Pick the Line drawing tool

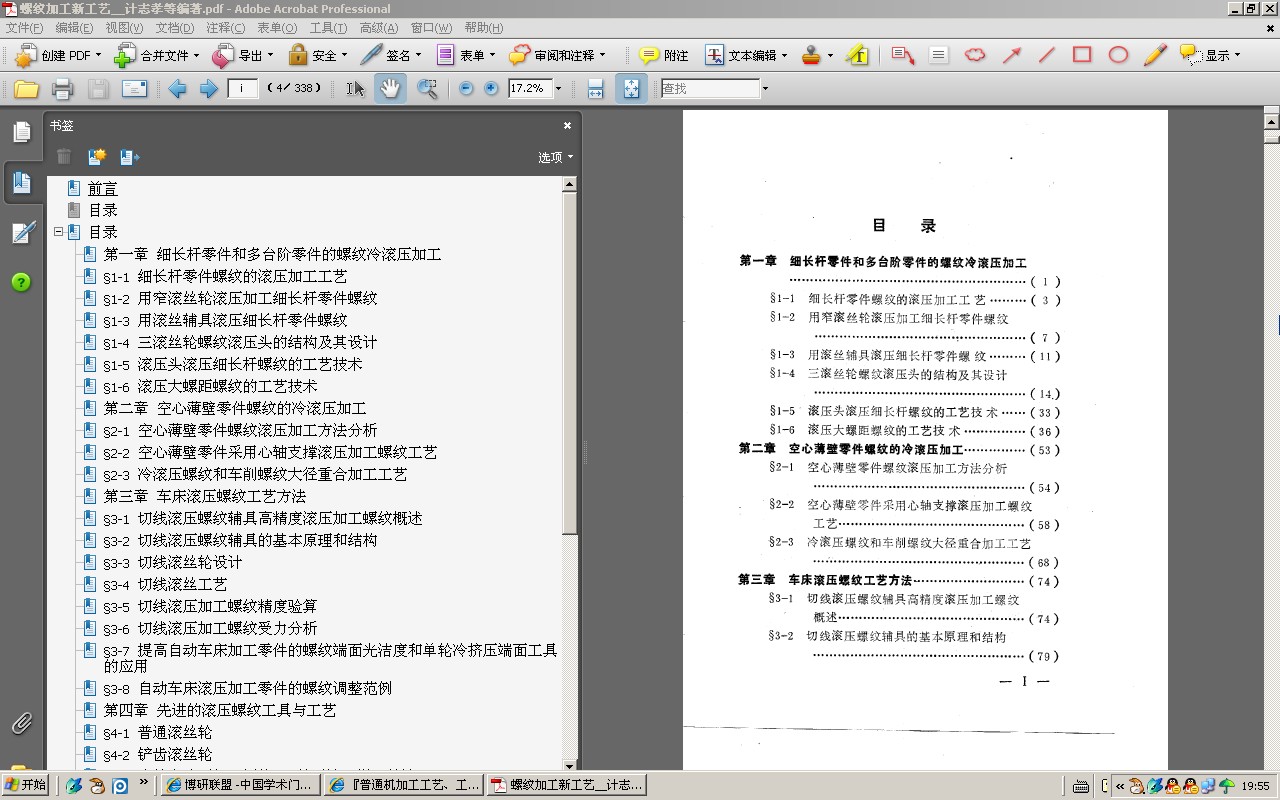1047,55
